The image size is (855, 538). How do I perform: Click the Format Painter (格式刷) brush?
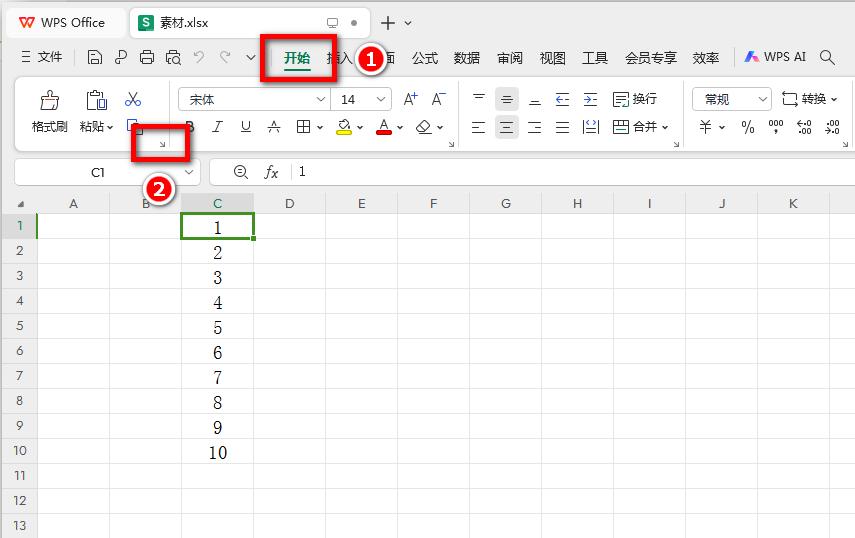[50, 101]
